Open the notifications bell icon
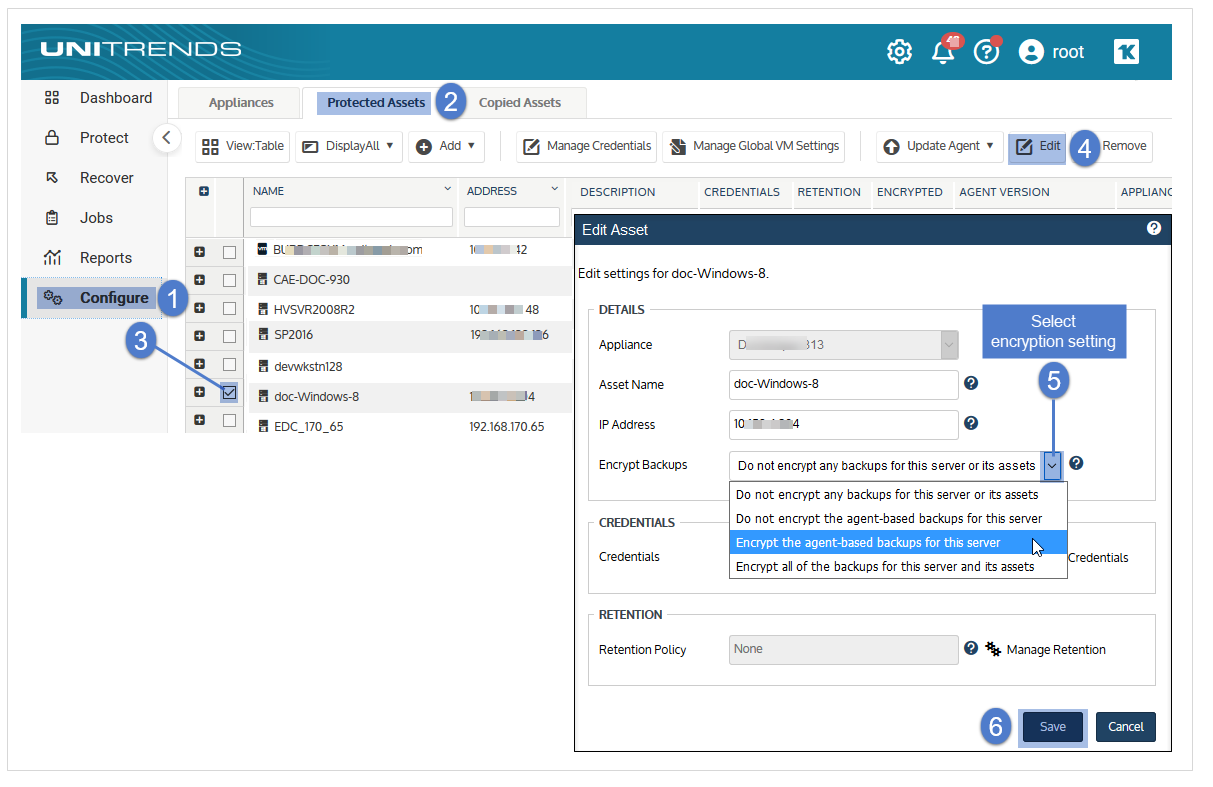 (x=943, y=52)
